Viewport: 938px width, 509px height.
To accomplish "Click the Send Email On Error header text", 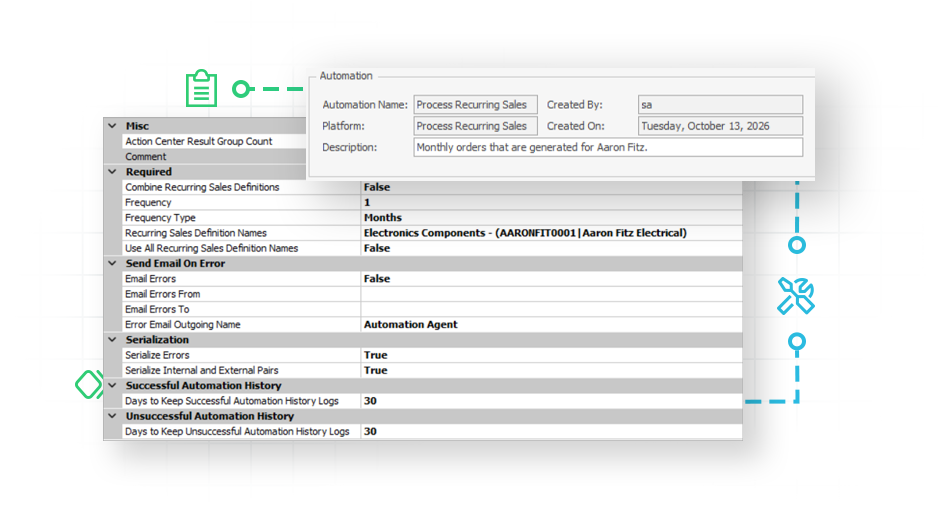I will [175, 263].
